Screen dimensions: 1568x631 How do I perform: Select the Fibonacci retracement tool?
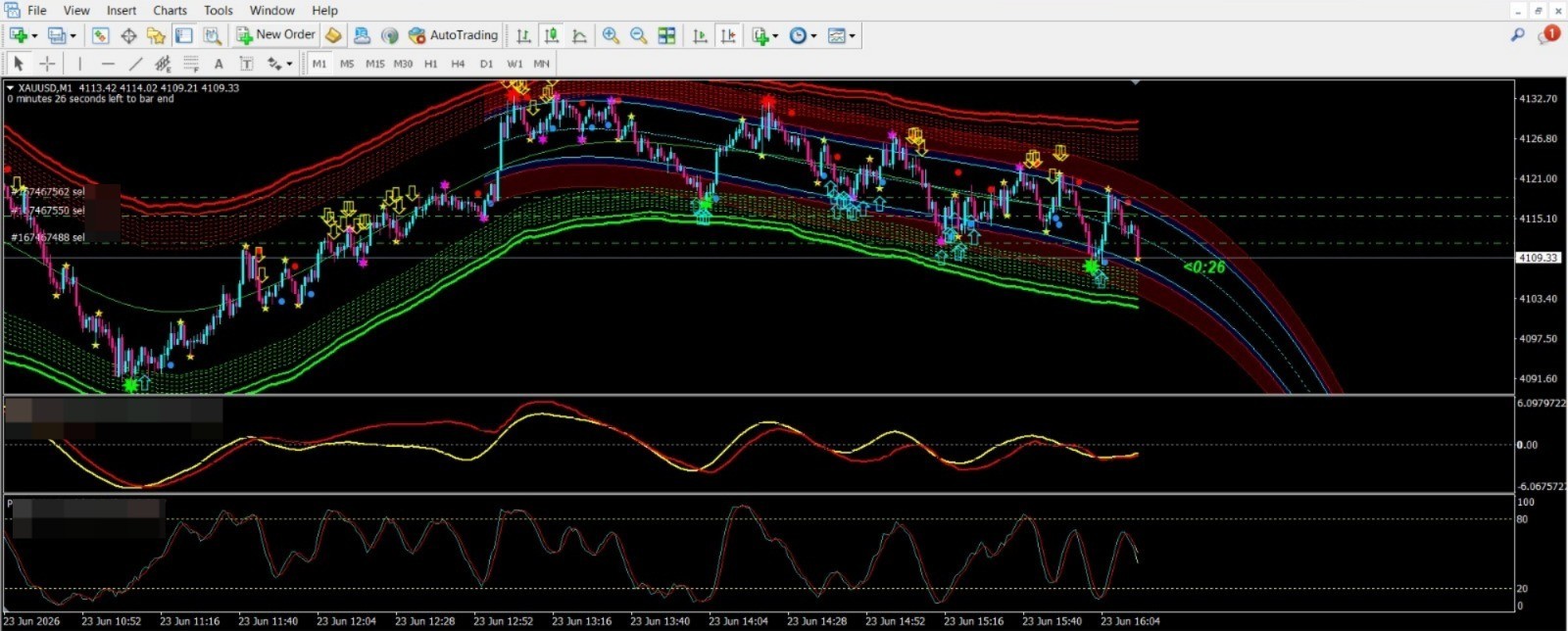(191, 64)
